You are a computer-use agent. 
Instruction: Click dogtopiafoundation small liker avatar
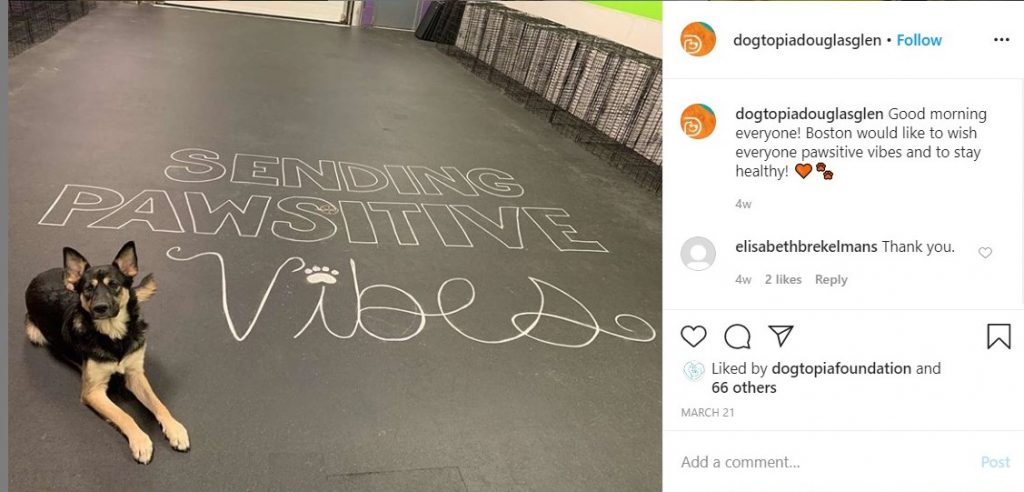694,370
